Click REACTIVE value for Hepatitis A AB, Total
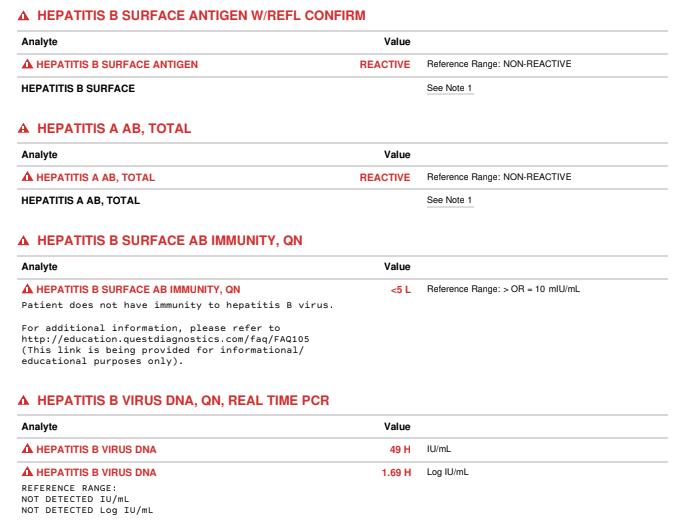This screenshot has height=530, width=687. coord(385,177)
